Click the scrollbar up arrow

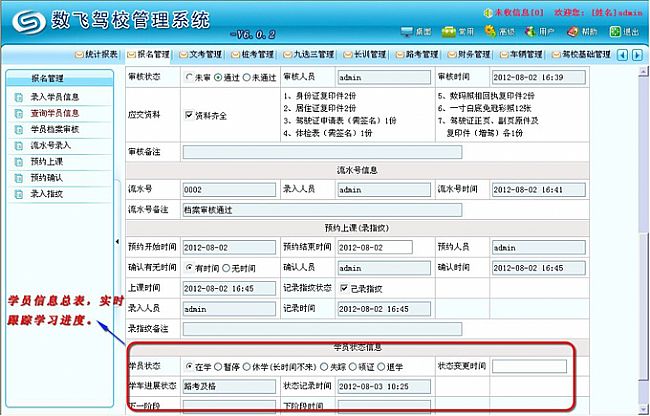click(643, 71)
